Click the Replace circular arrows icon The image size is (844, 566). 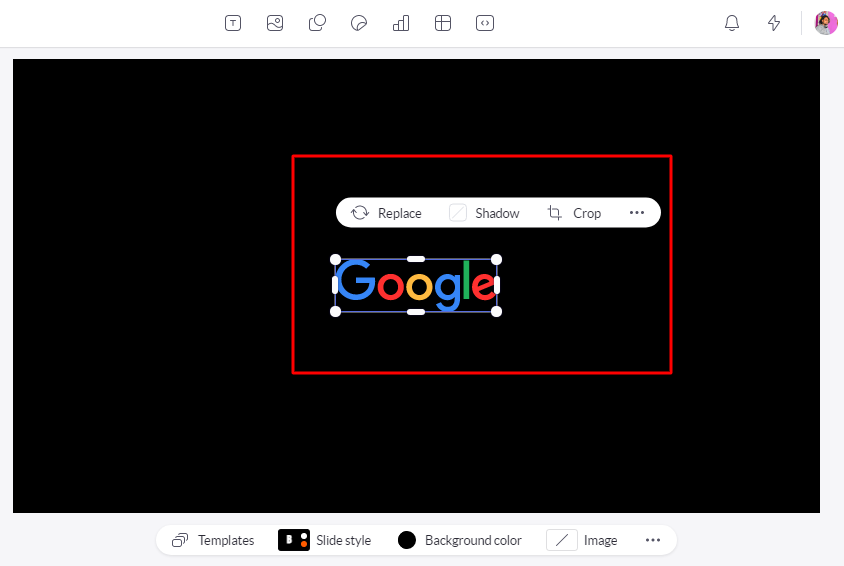click(x=360, y=213)
